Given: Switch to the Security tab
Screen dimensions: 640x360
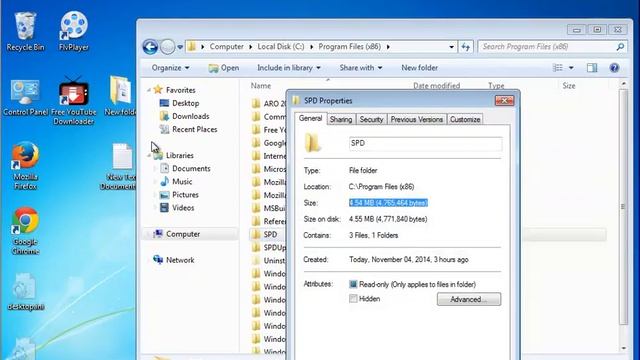Looking at the screenshot, I should click(x=371, y=120).
